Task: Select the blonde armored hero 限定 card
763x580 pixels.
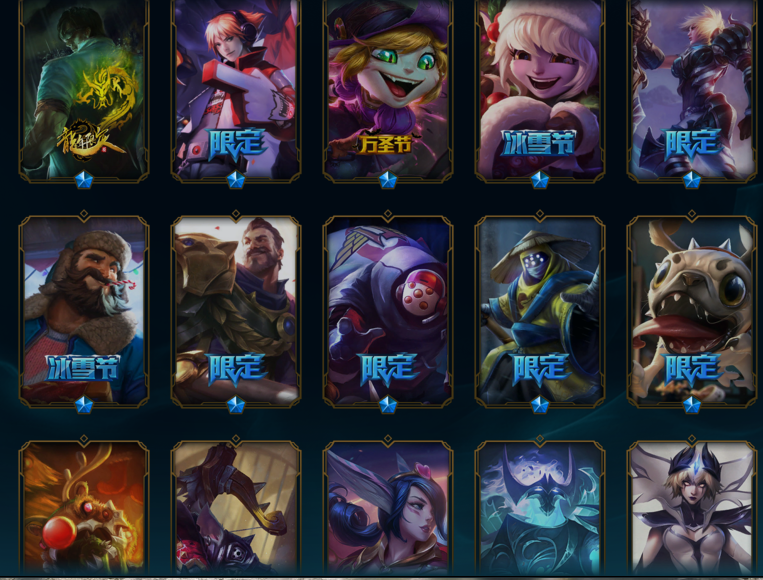Action: (x=691, y=89)
